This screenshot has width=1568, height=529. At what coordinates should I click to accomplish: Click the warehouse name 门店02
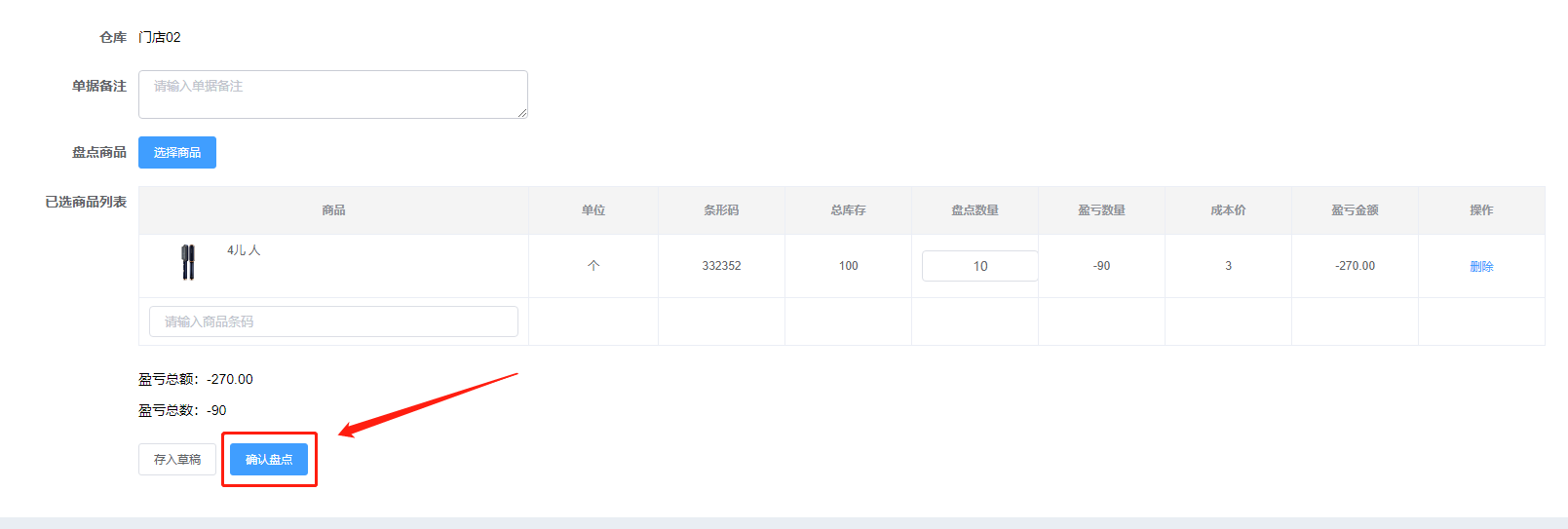[160, 37]
